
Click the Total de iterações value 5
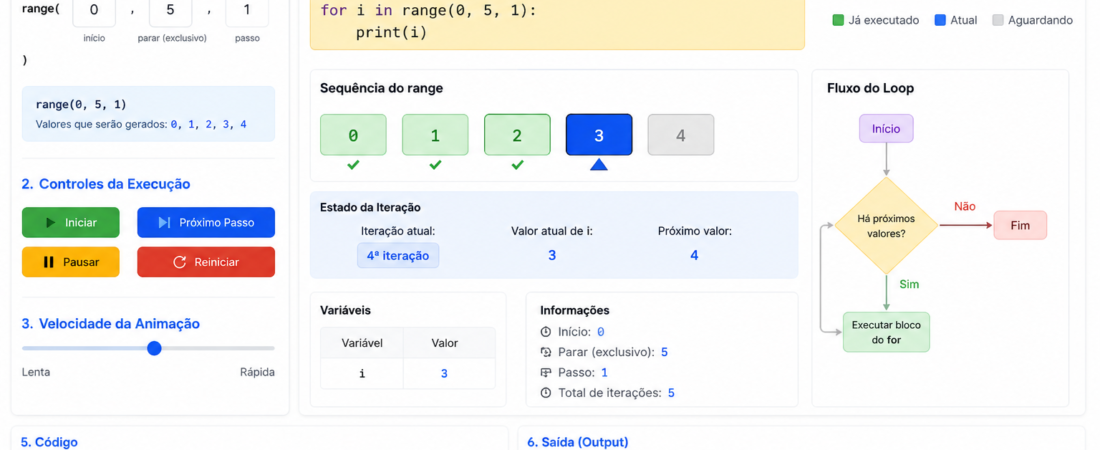click(671, 393)
